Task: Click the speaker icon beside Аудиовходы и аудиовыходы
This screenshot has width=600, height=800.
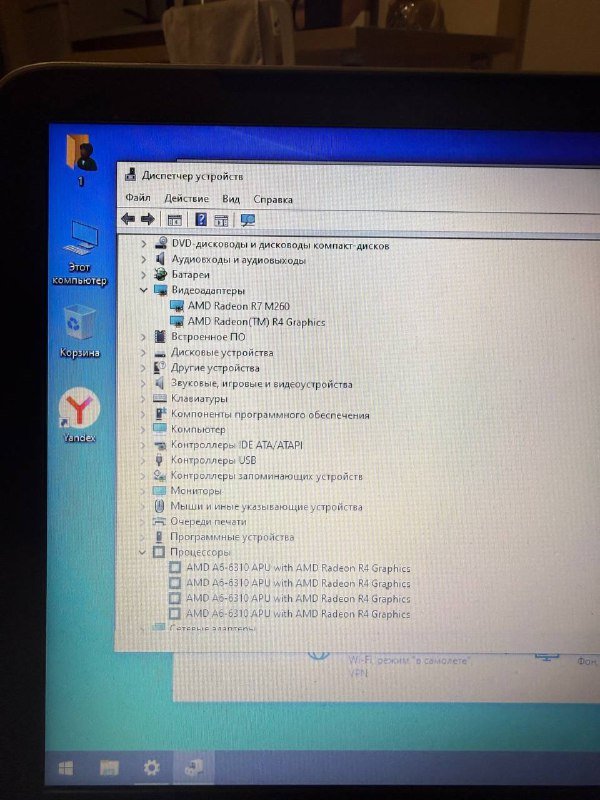Action: [161, 259]
